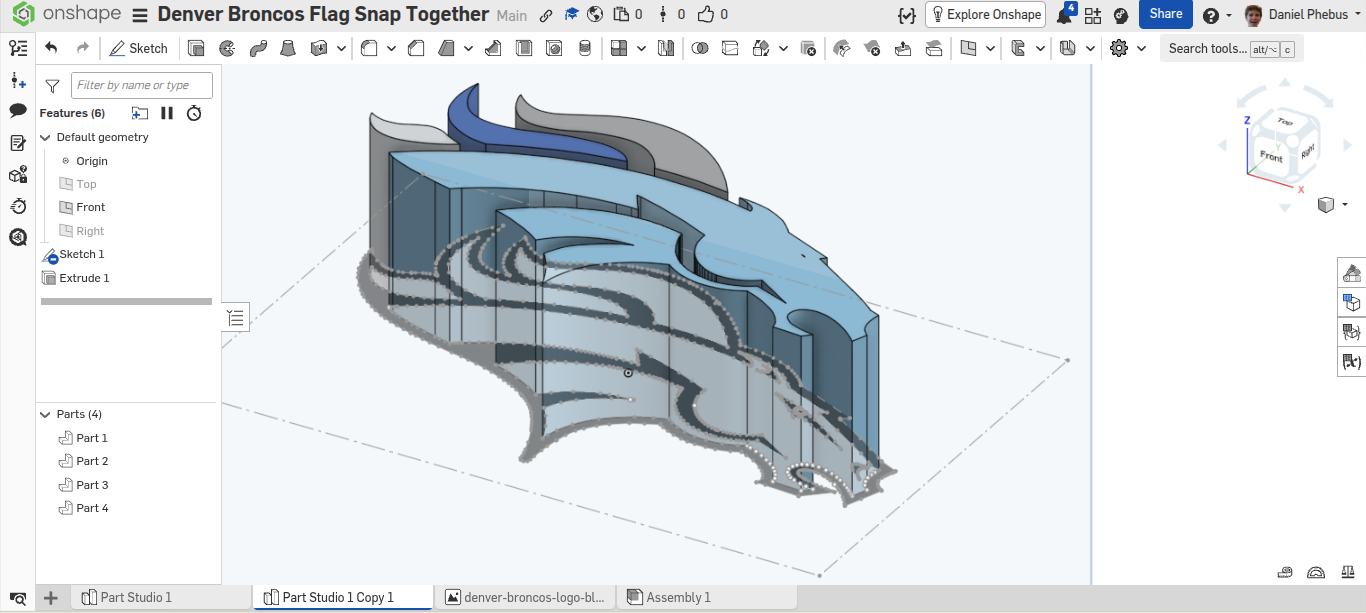The height and width of the screenshot is (613, 1366).
Task: Select the Replace face tool
Action: [934, 48]
